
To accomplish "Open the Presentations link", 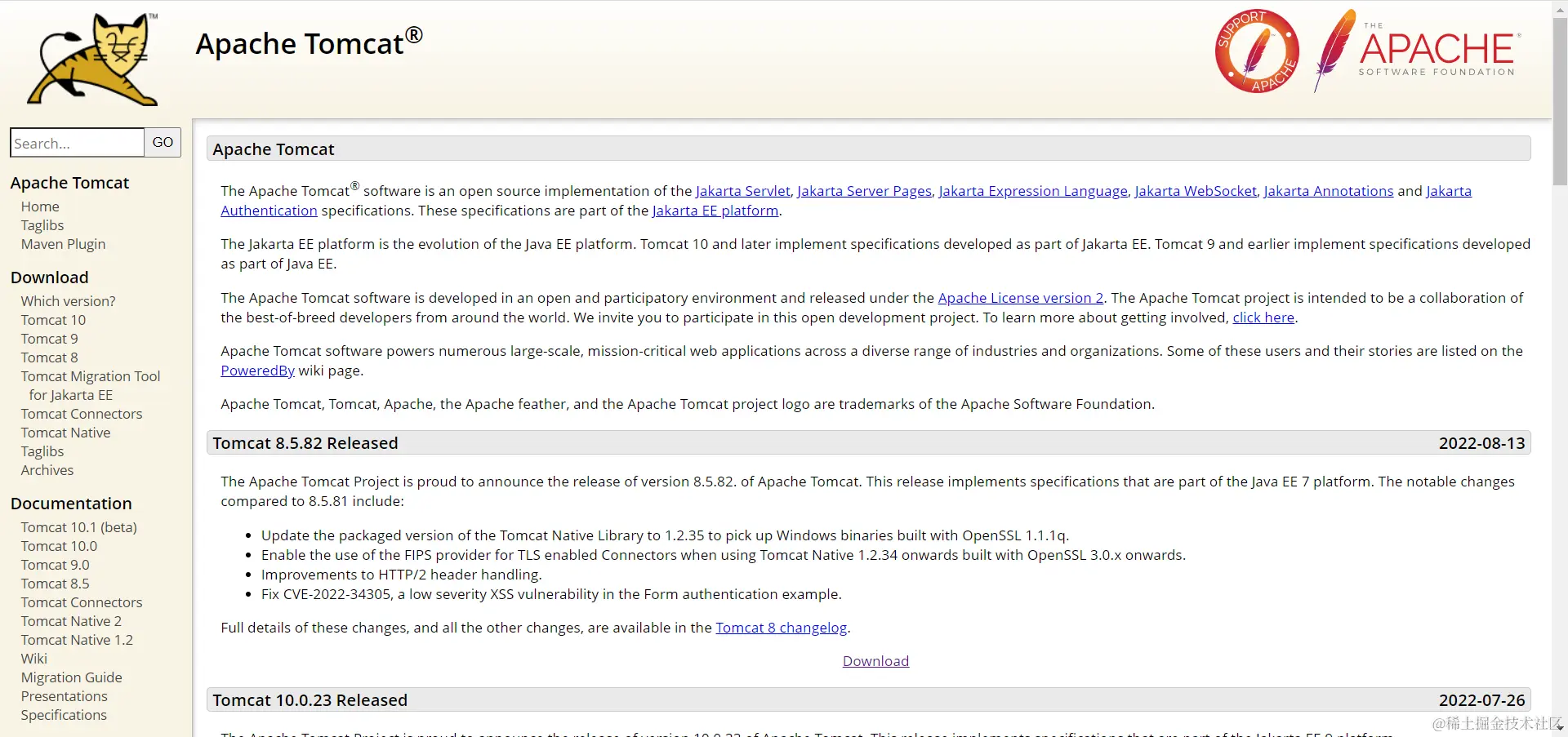I will [65, 696].
